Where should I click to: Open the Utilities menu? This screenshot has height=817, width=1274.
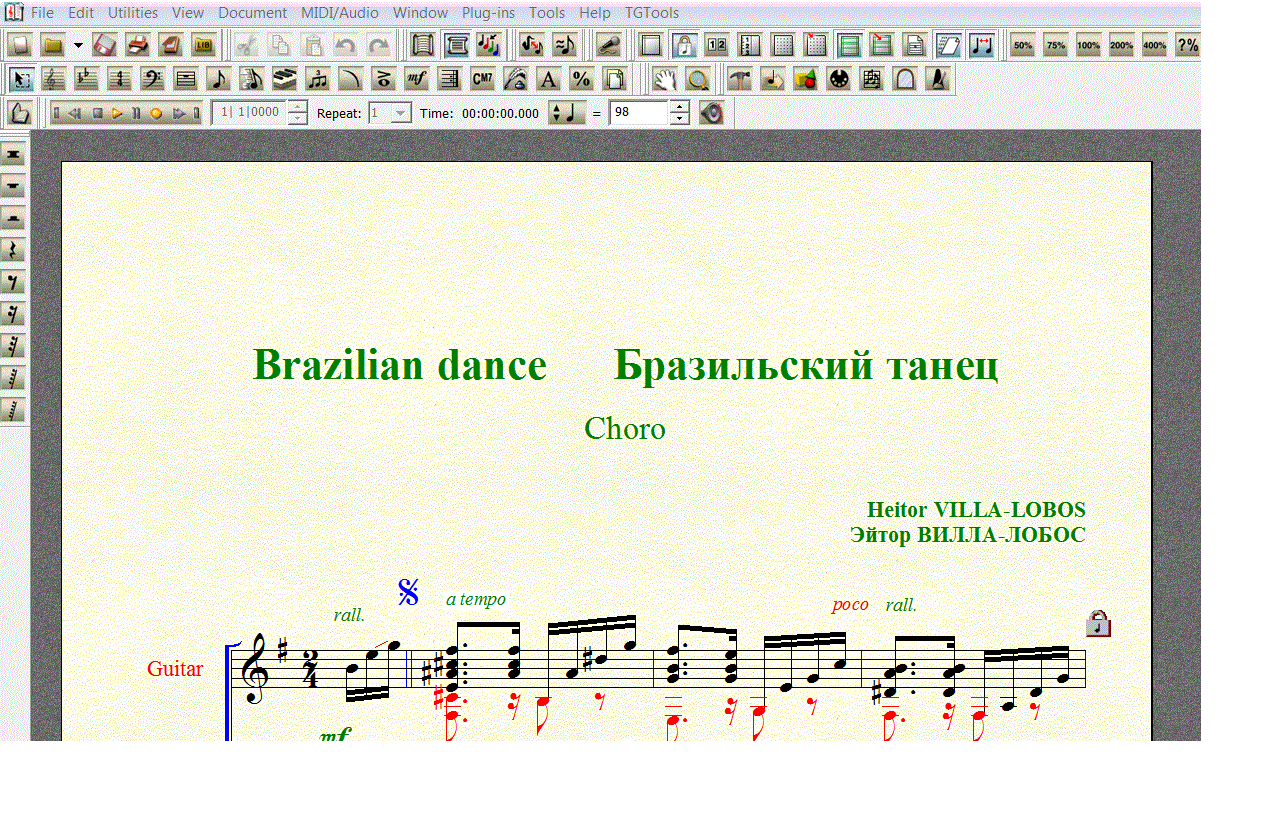pyautogui.click(x=133, y=13)
